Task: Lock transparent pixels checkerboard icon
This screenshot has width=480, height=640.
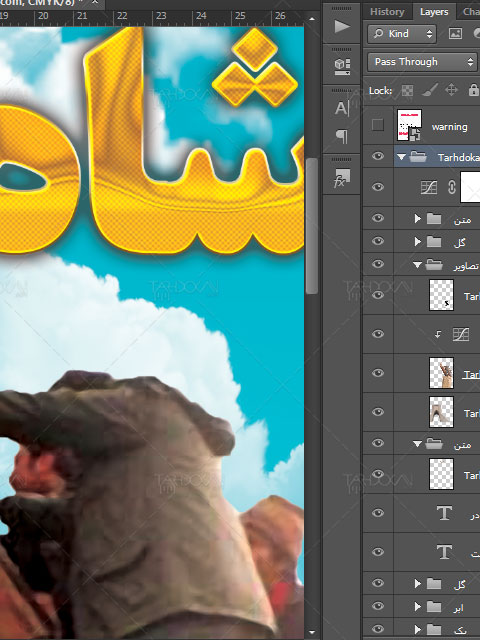Action: 407,90
